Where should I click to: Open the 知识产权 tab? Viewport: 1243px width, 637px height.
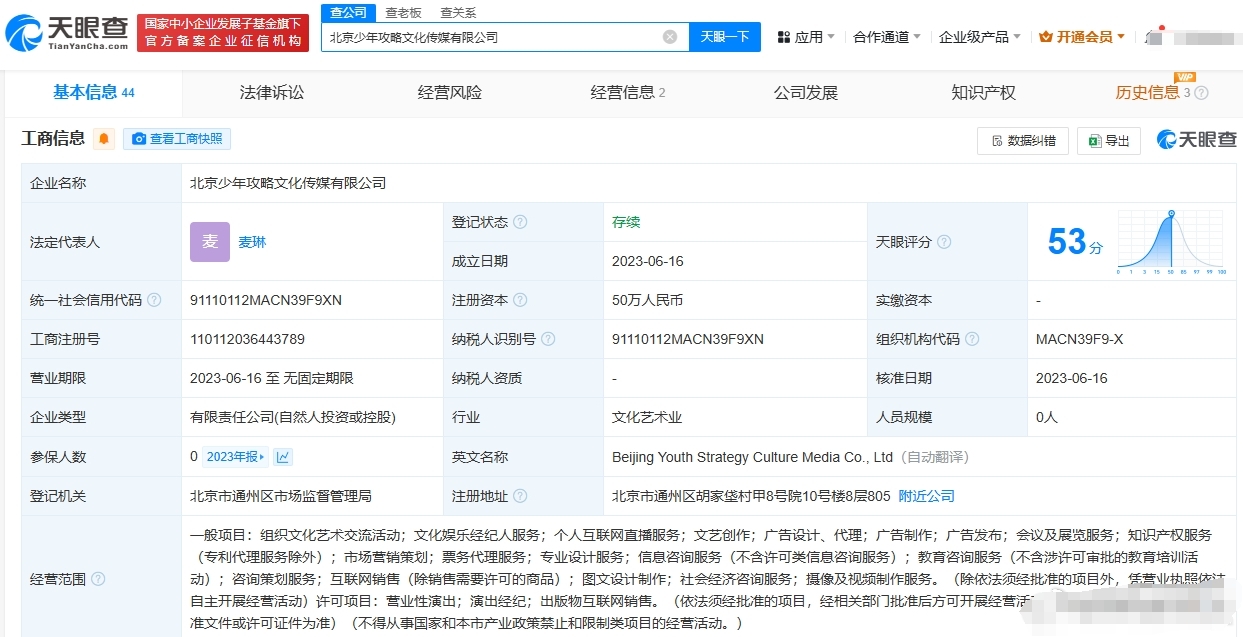point(983,93)
